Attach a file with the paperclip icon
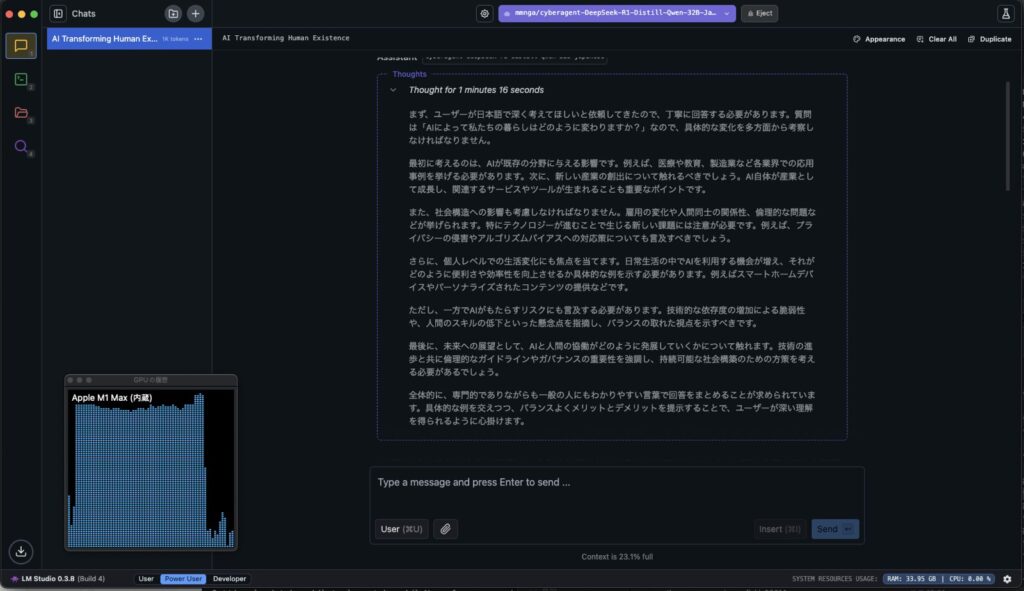 pos(445,529)
